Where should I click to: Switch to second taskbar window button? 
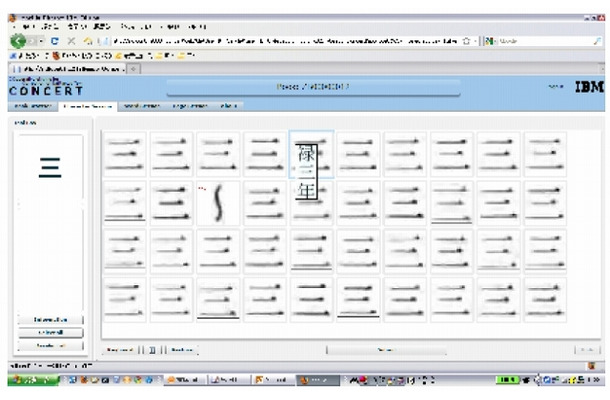pyautogui.click(x=228, y=380)
